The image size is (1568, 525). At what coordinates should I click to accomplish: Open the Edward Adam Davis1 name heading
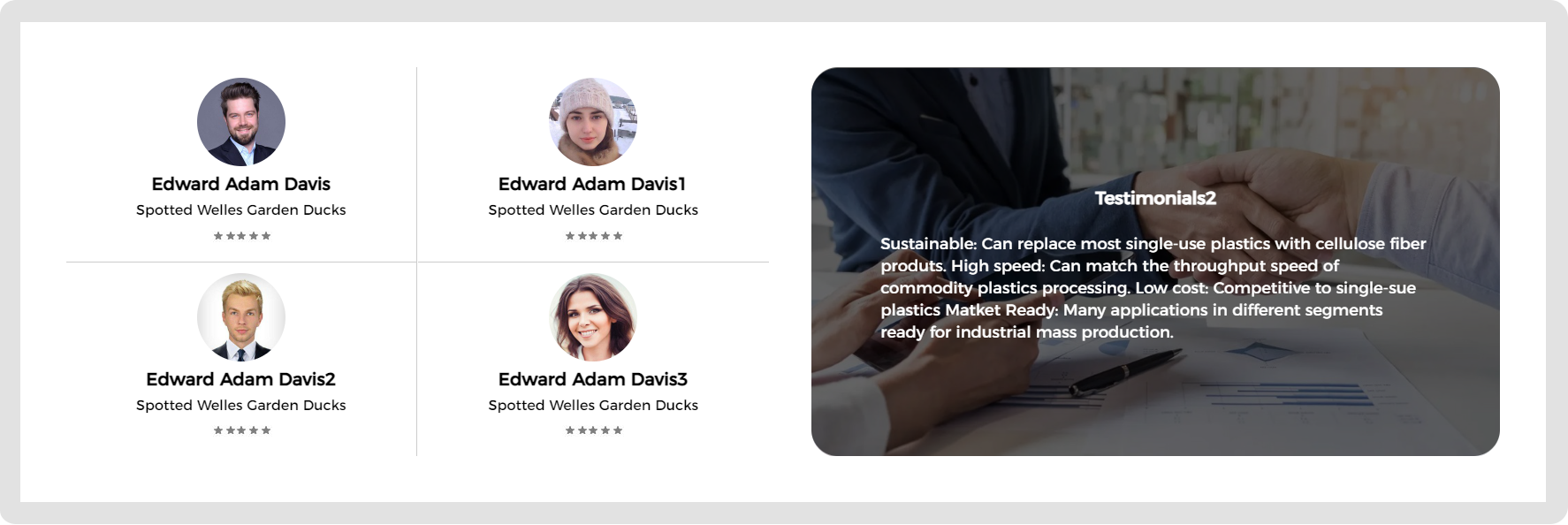click(593, 184)
